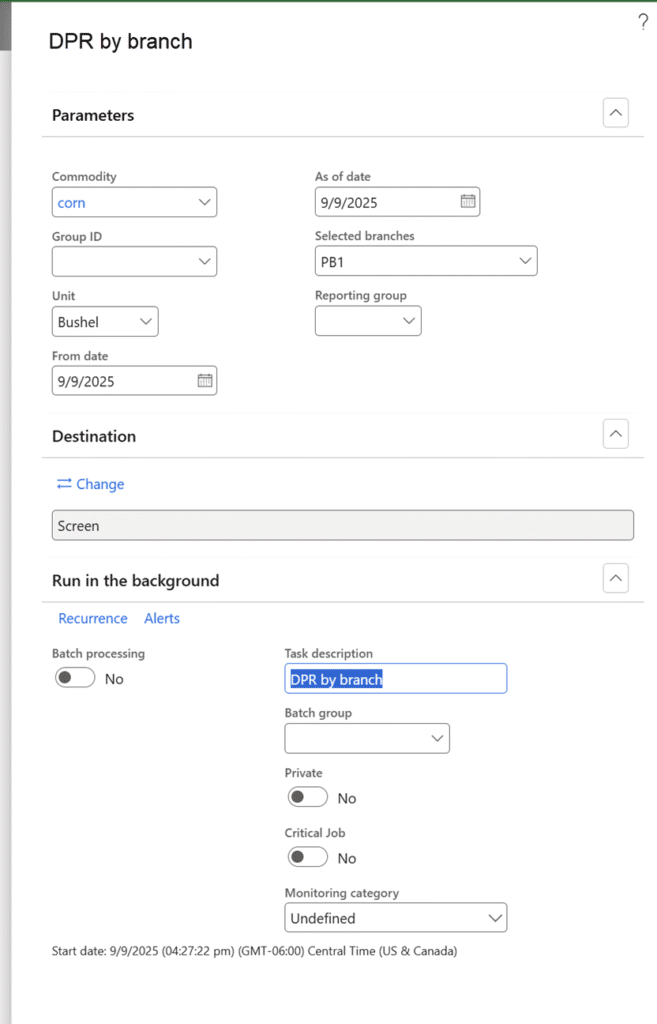The width and height of the screenshot is (657, 1024).
Task: Collapse the Parameters section
Action: (x=616, y=114)
